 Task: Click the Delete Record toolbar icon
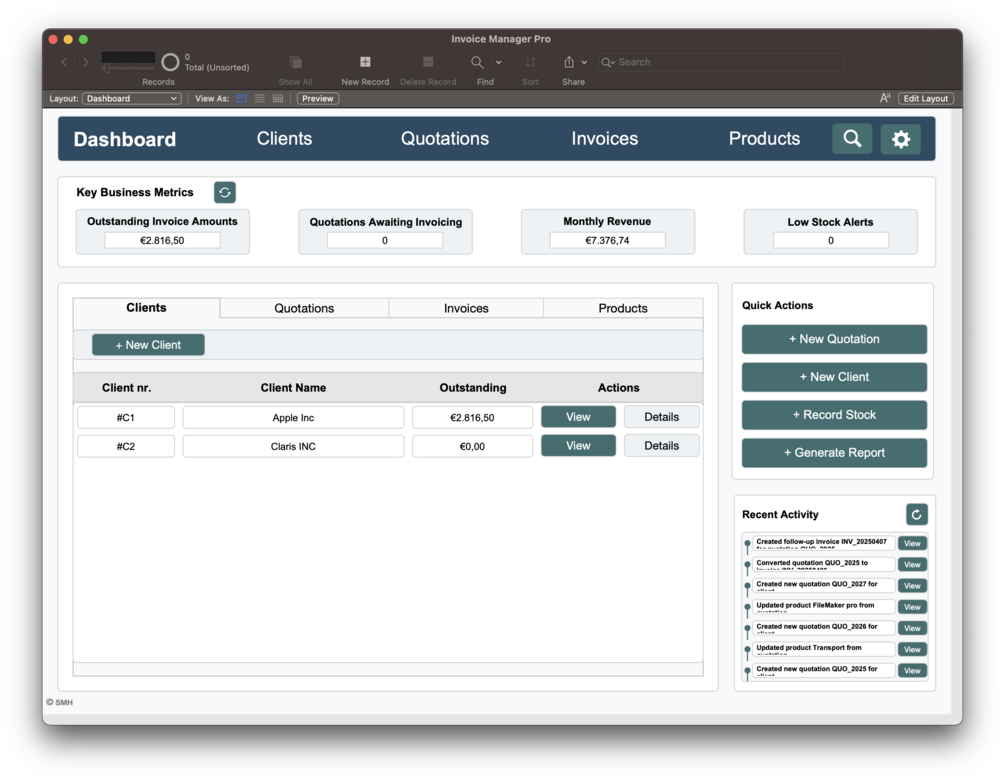[428, 62]
